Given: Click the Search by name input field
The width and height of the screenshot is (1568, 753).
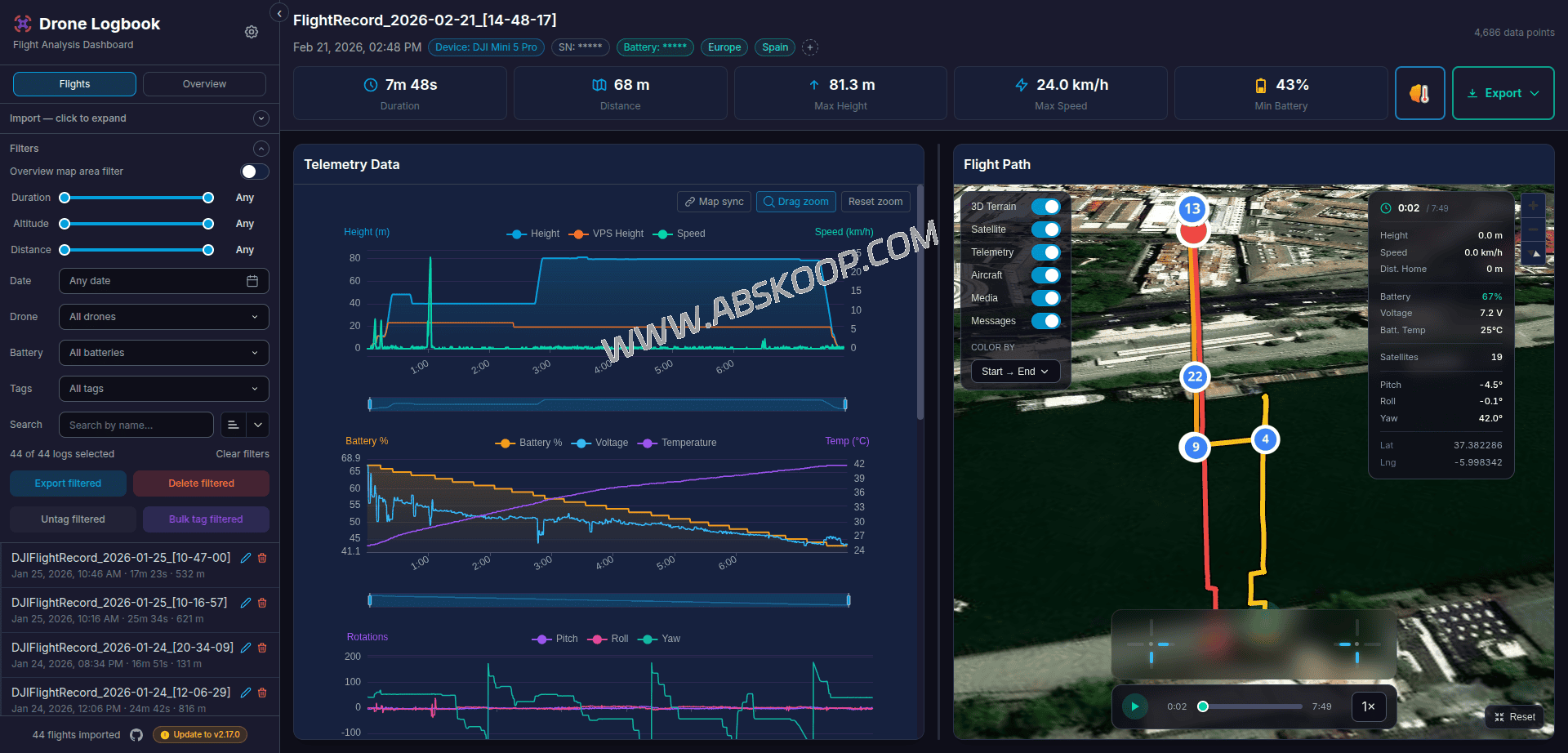Looking at the screenshot, I should [136, 425].
